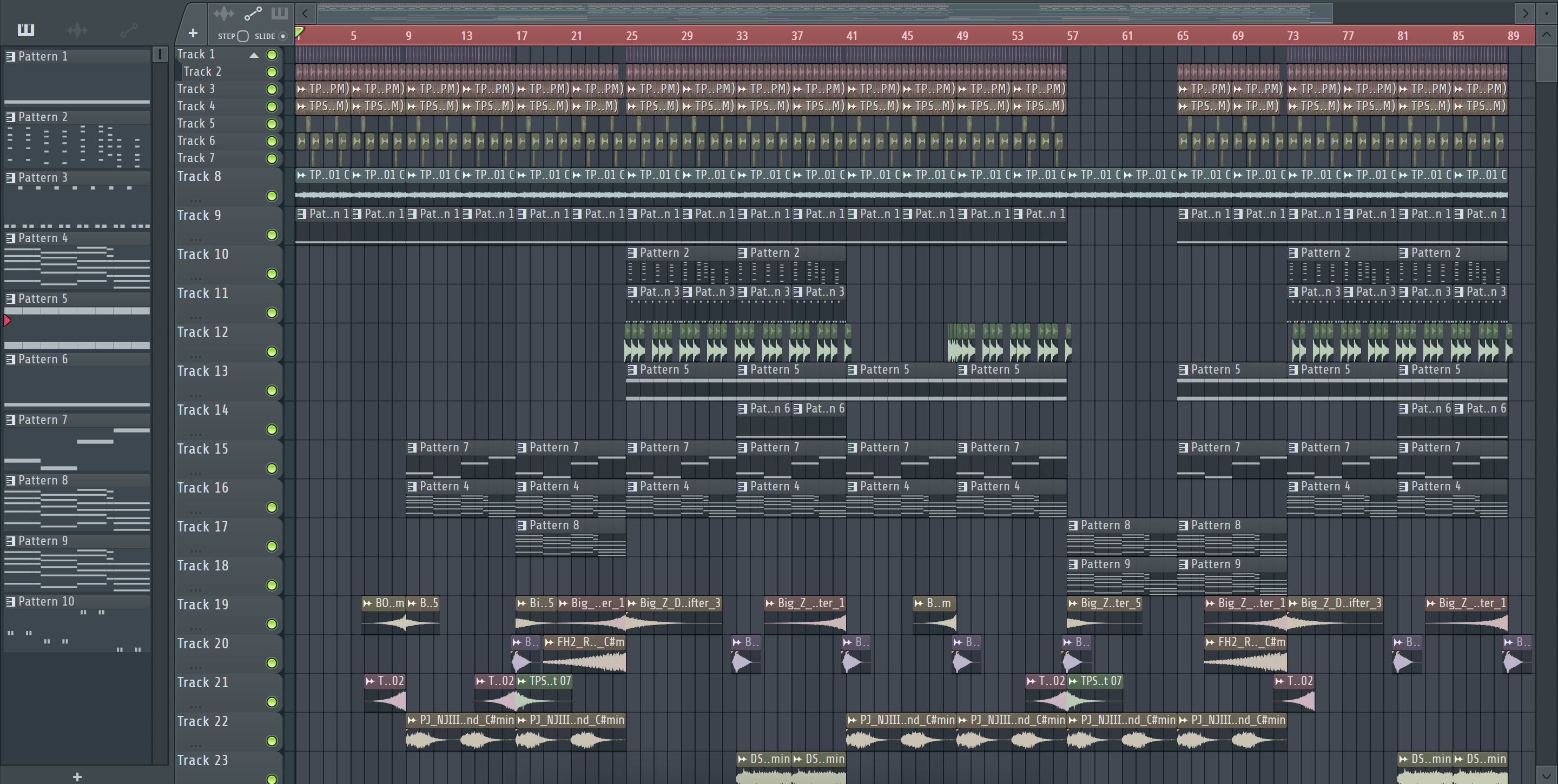Select the SLIDE mode radio button

282,36
